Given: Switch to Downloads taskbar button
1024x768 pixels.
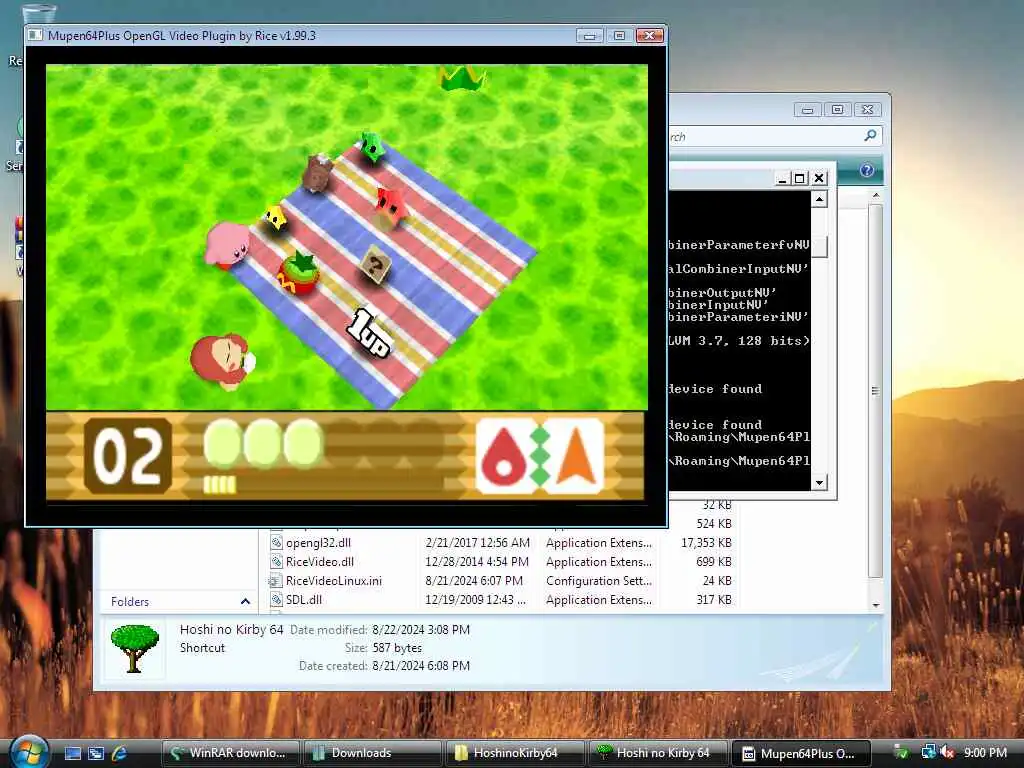Looking at the screenshot, I should coord(372,753).
